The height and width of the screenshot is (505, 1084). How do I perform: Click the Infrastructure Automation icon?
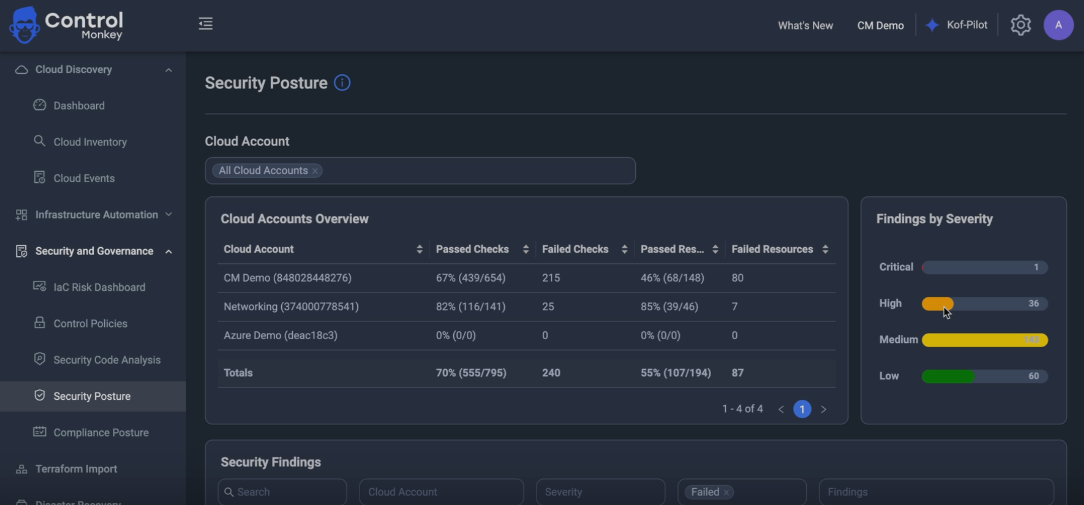(21, 214)
